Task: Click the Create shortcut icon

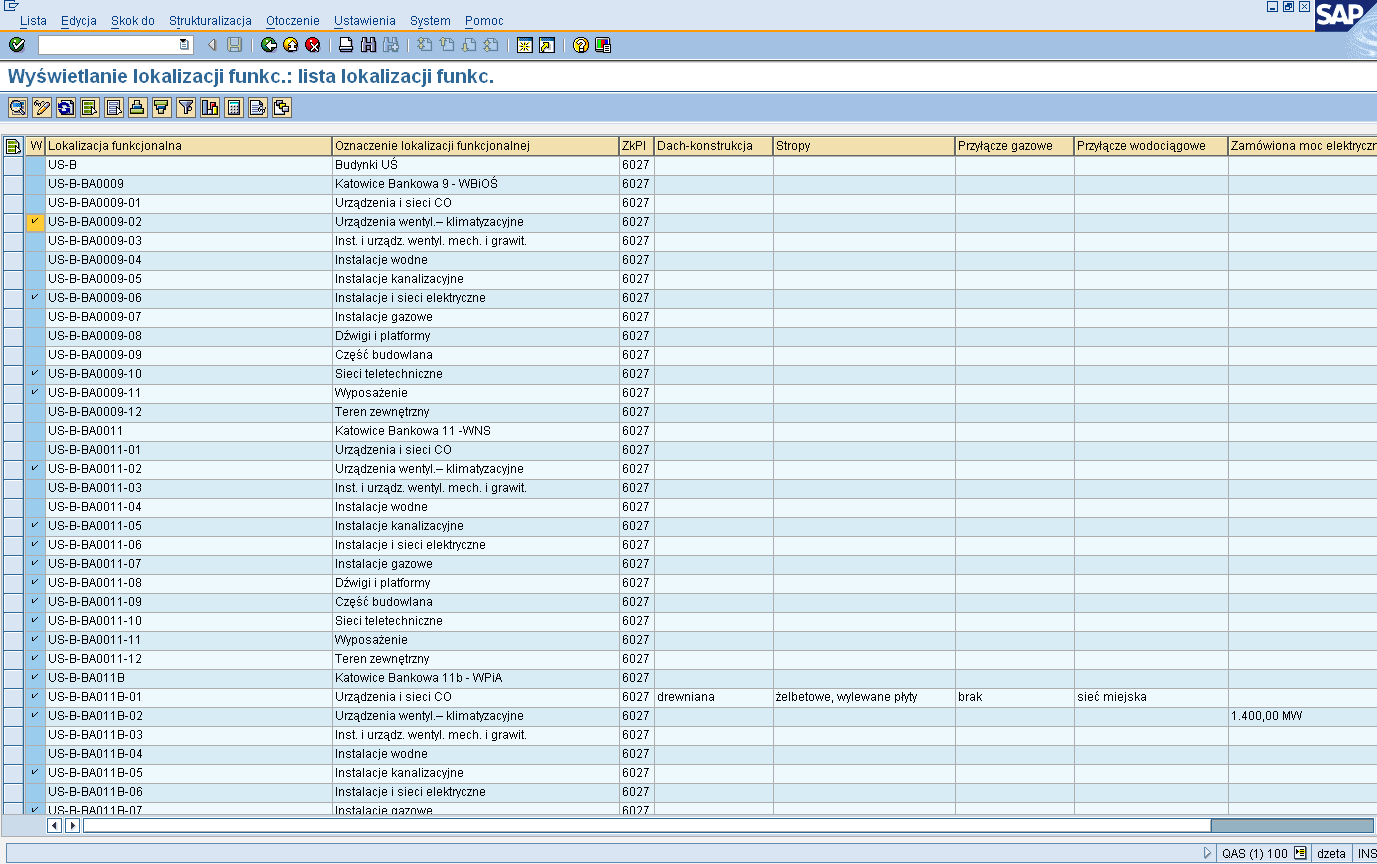Action: tap(546, 45)
